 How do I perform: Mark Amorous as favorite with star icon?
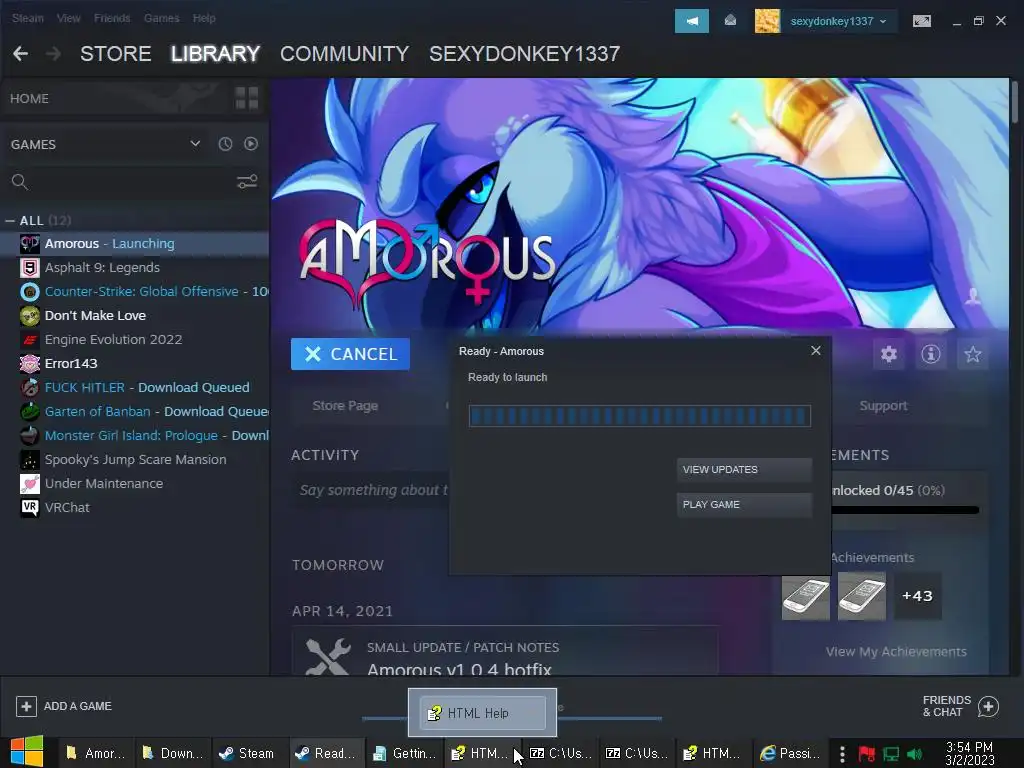pos(972,354)
